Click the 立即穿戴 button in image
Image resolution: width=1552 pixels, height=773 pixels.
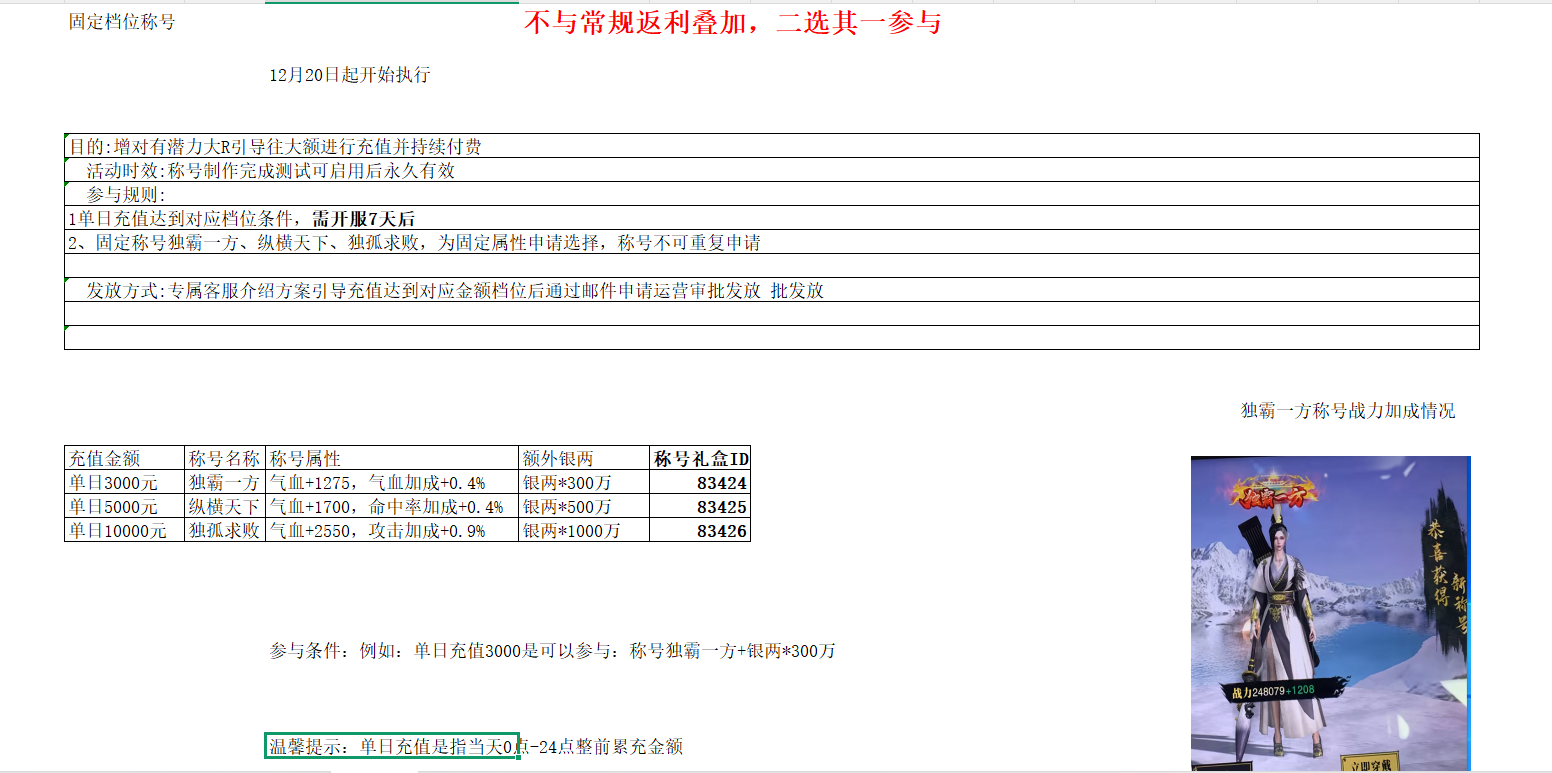(1368, 765)
